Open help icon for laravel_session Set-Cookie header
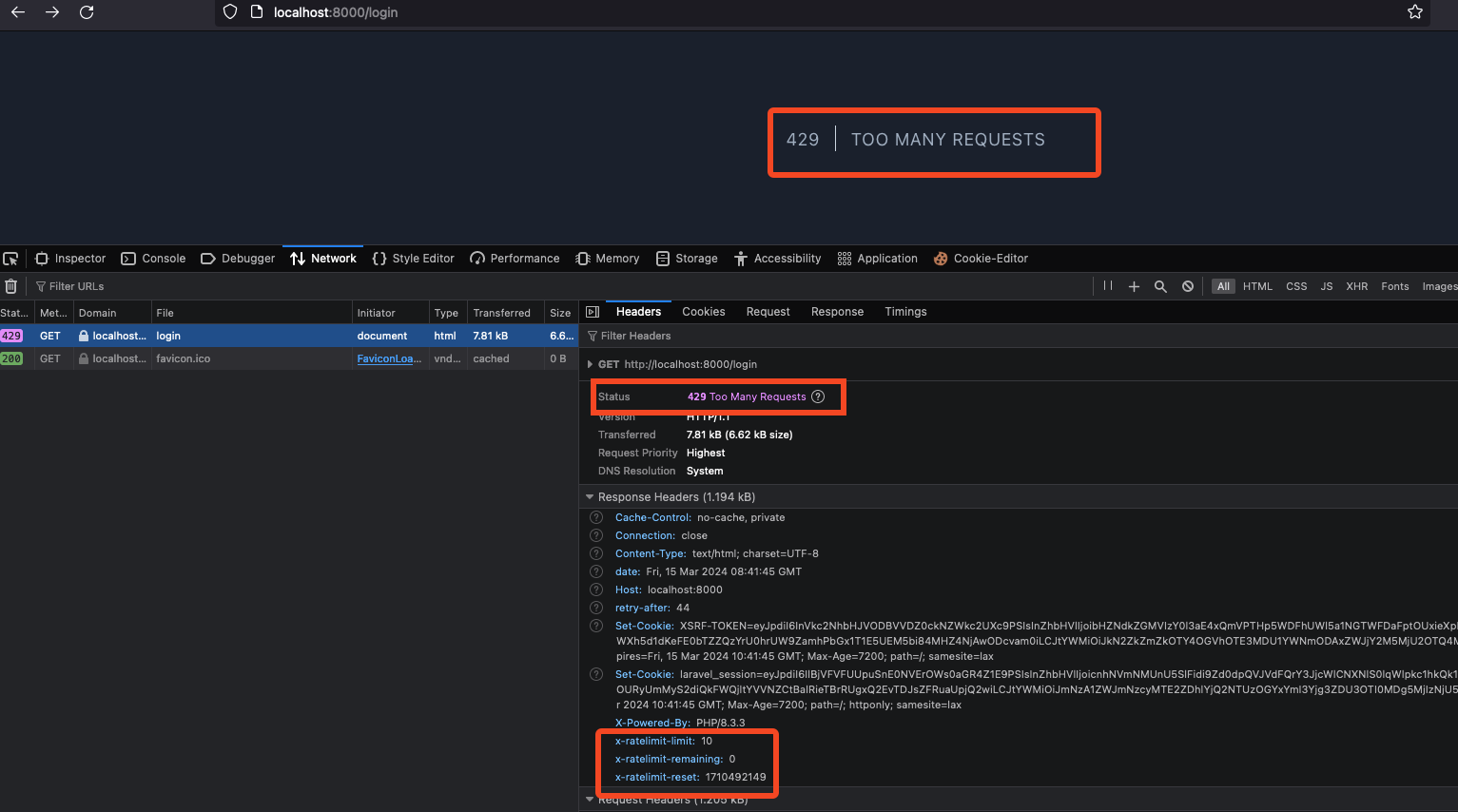This screenshot has width=1458, height=812. click(596, 674)
